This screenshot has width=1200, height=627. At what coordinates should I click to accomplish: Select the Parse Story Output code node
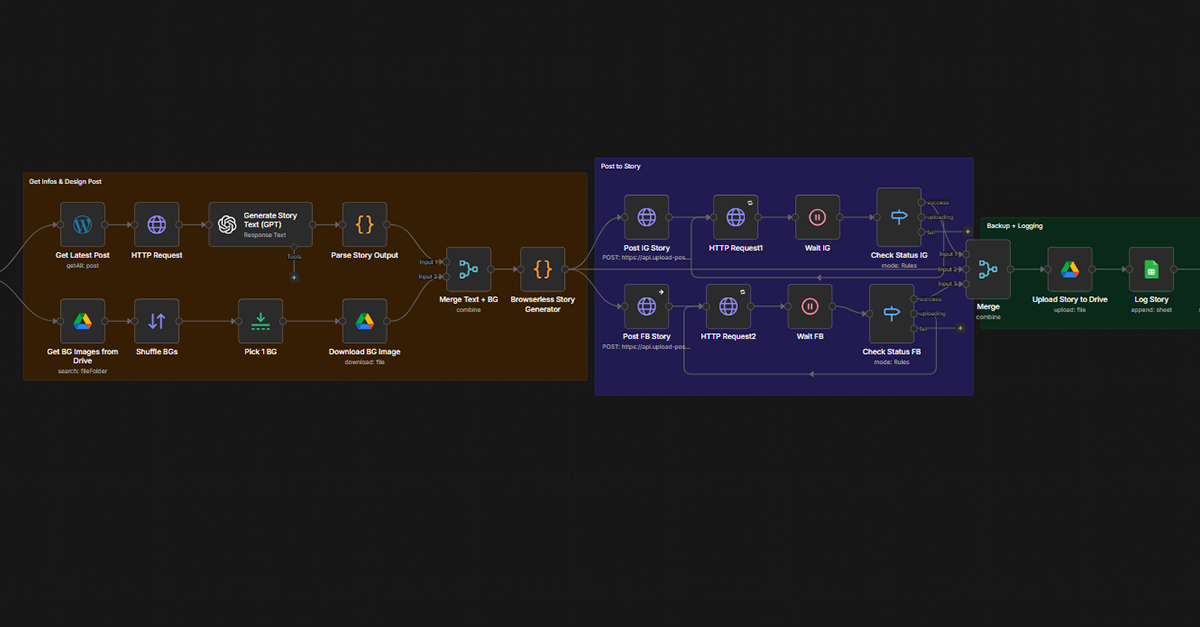point(364,225)
